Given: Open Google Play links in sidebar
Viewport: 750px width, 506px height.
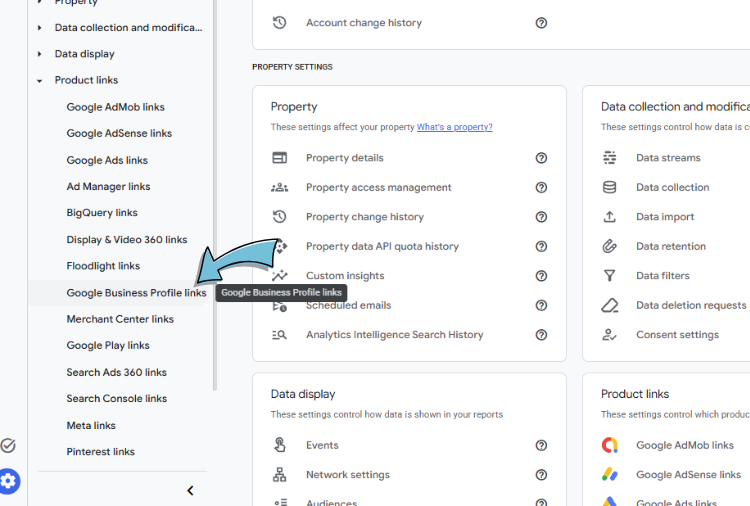Looking at the screenshot, I should pos(108,345).
